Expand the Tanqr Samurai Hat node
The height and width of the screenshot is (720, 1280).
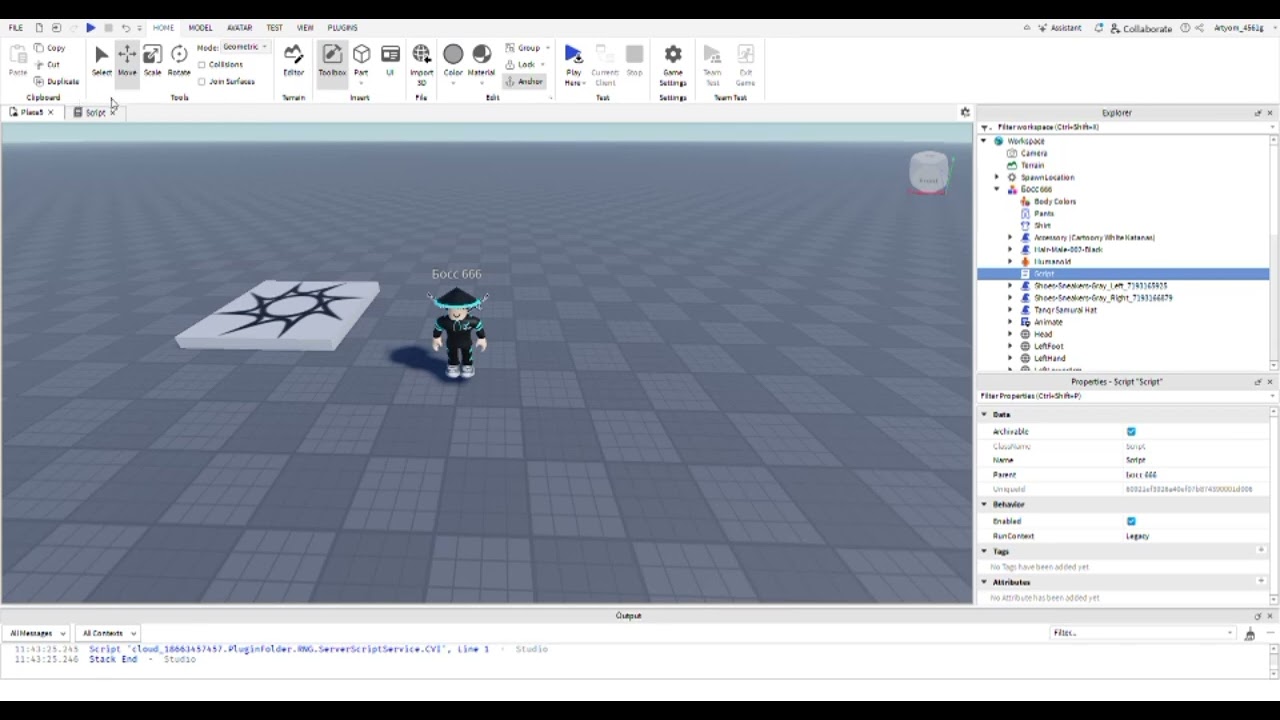(x=1010, y=310)
